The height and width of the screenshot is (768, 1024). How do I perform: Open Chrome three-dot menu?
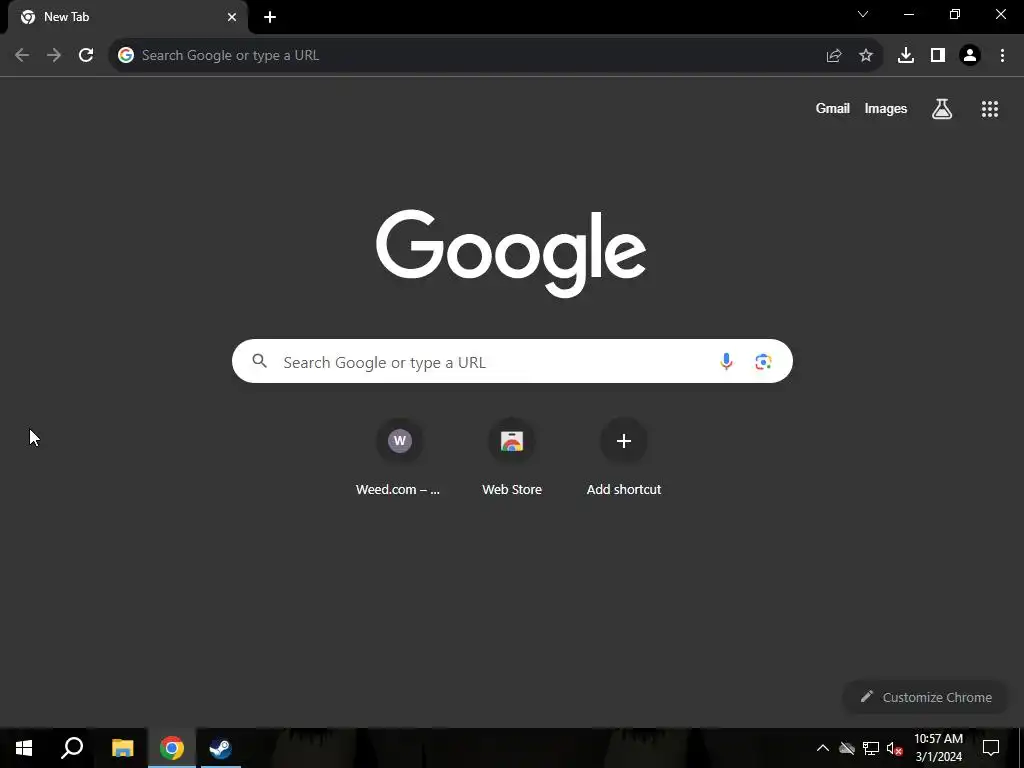point(1002,56)
